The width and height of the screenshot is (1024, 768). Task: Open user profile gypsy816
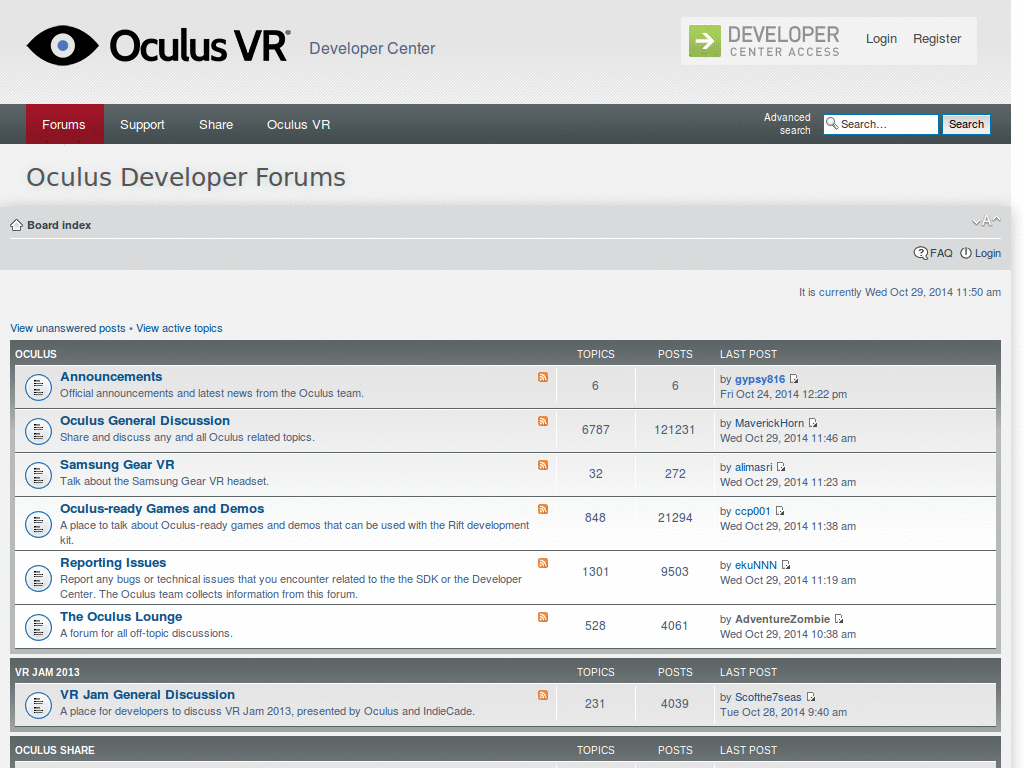click(760, 379)
